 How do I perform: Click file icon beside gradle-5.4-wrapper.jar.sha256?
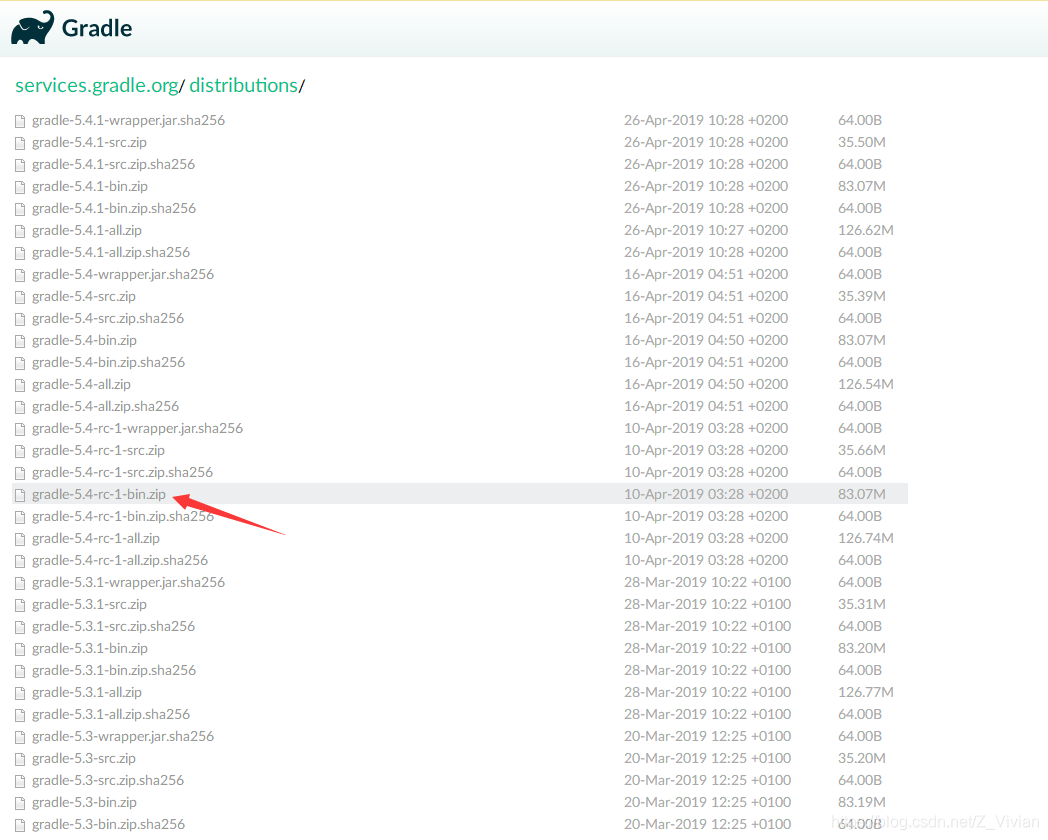pyautogui.click(x=20, y=275)
